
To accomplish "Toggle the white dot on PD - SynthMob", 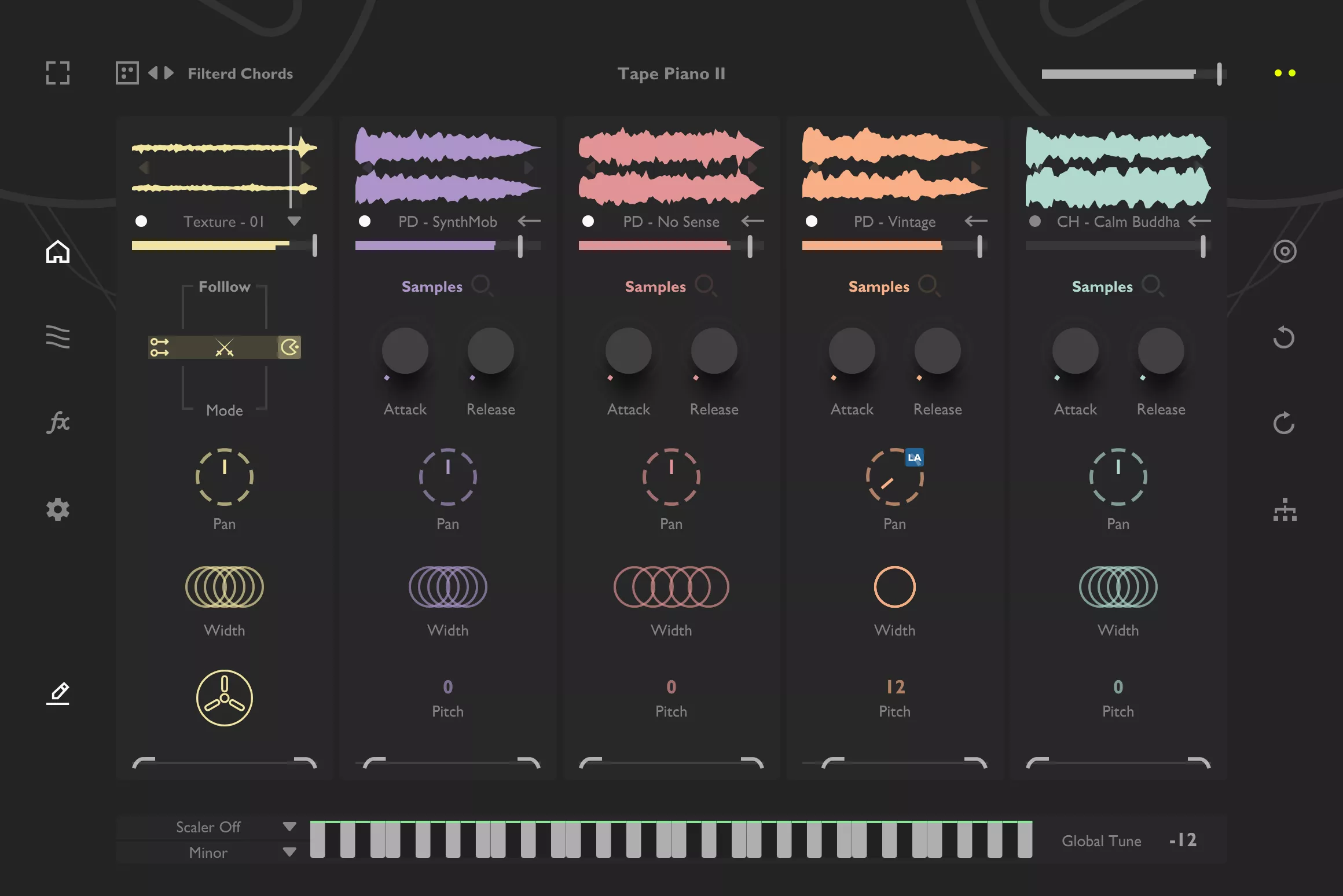I will [365, 221].
